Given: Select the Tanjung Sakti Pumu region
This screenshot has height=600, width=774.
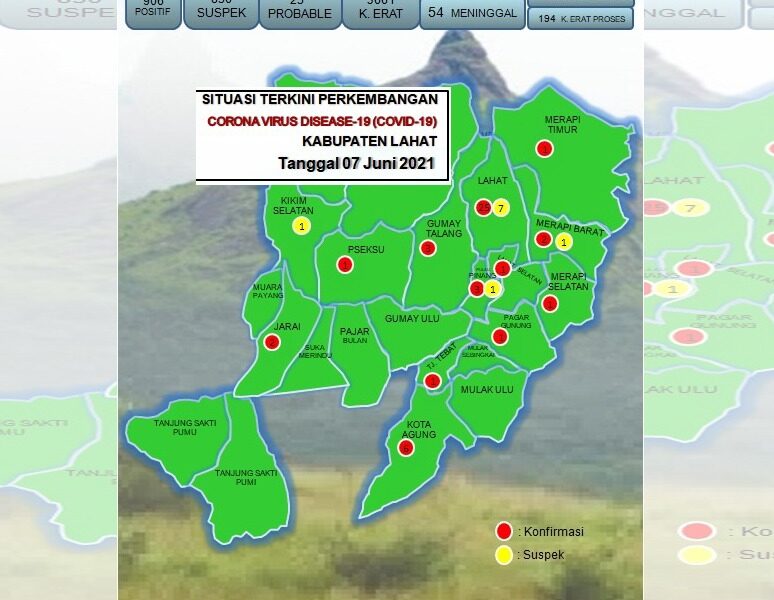Looking at the screenshot, I should pyautogui.click(x=172, y=432).
